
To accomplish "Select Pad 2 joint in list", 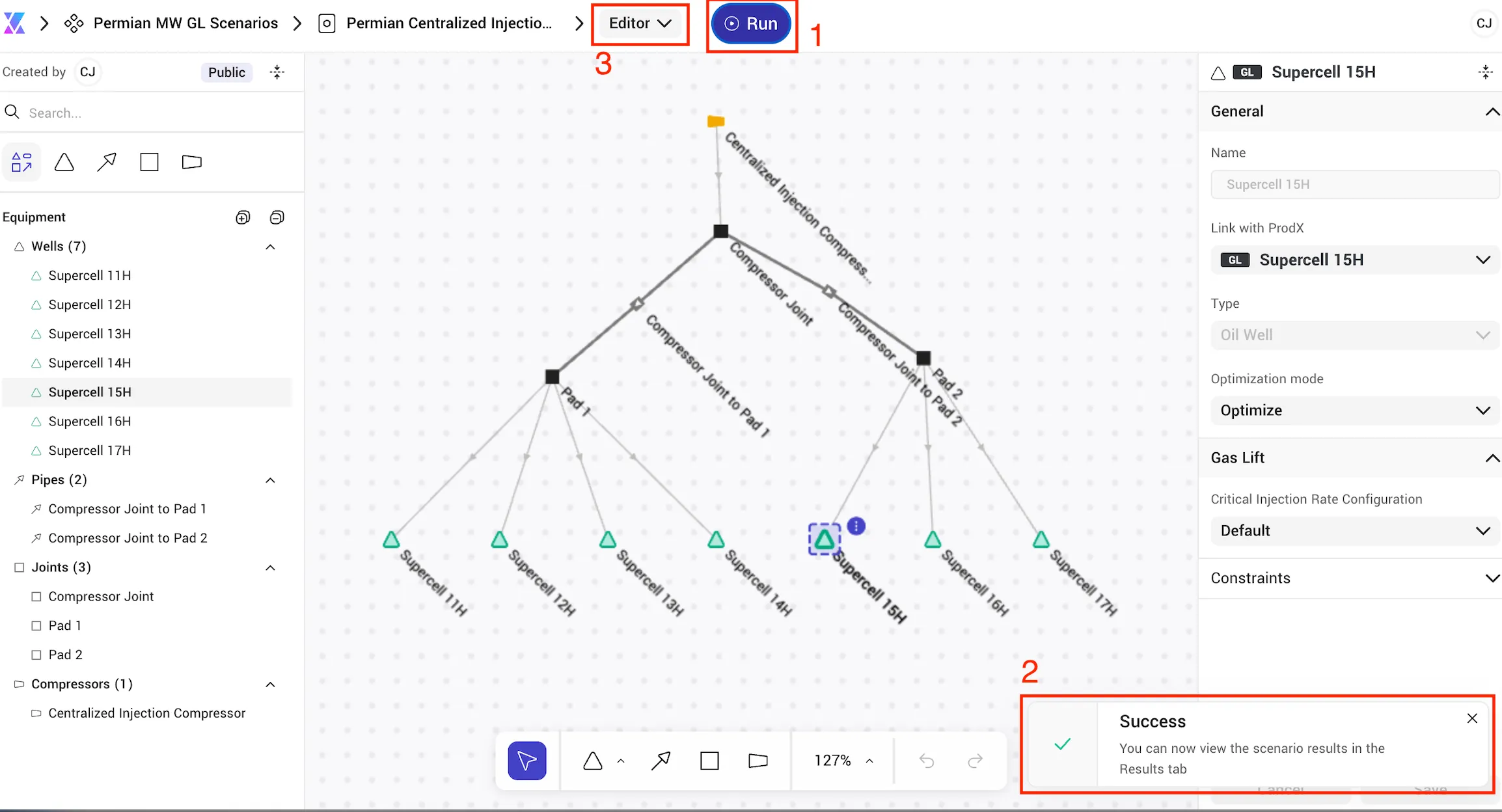I will [65, 655].
